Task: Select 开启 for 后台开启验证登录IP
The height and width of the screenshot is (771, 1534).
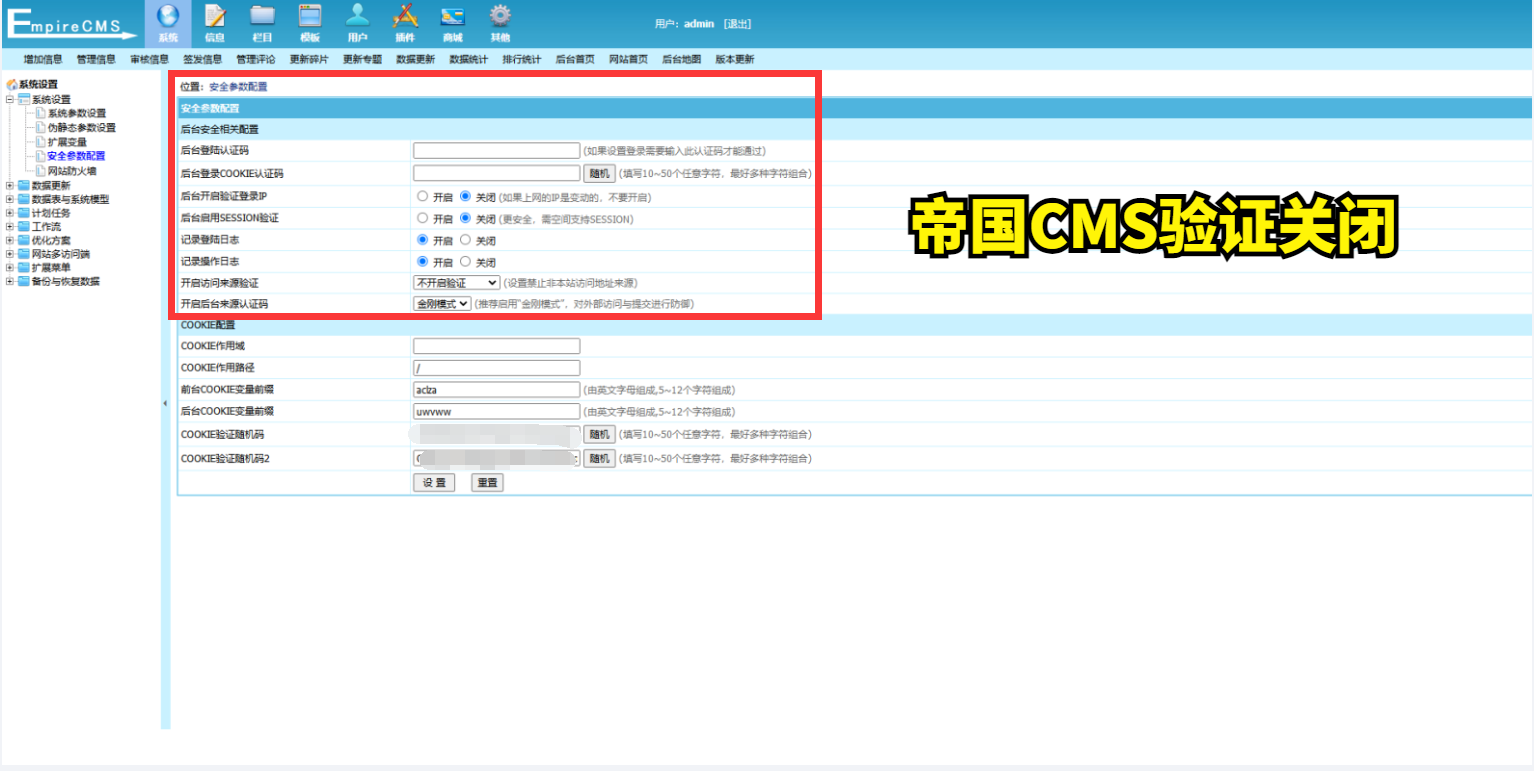Action: (423, 196)
